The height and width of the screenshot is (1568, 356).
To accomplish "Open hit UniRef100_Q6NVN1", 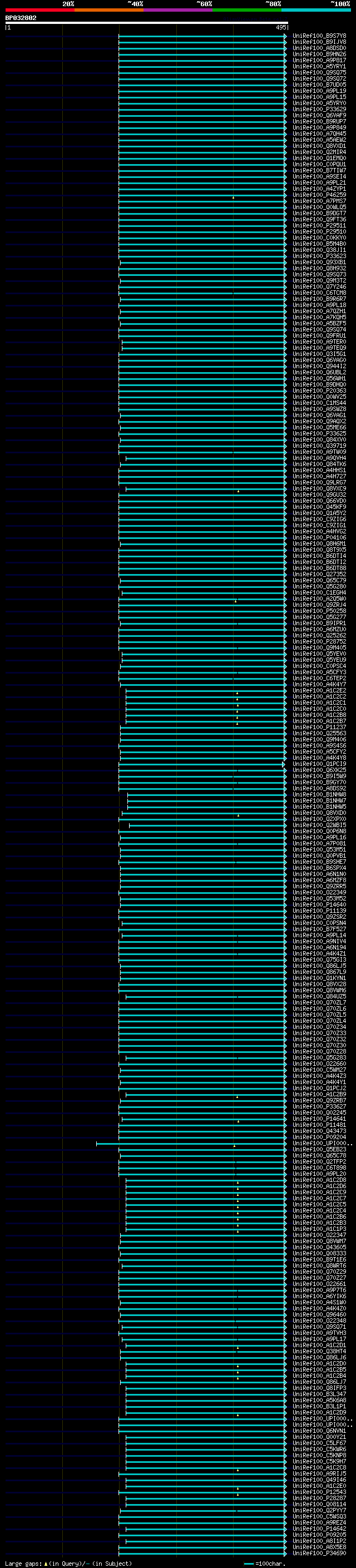I will pos(319,1431).
